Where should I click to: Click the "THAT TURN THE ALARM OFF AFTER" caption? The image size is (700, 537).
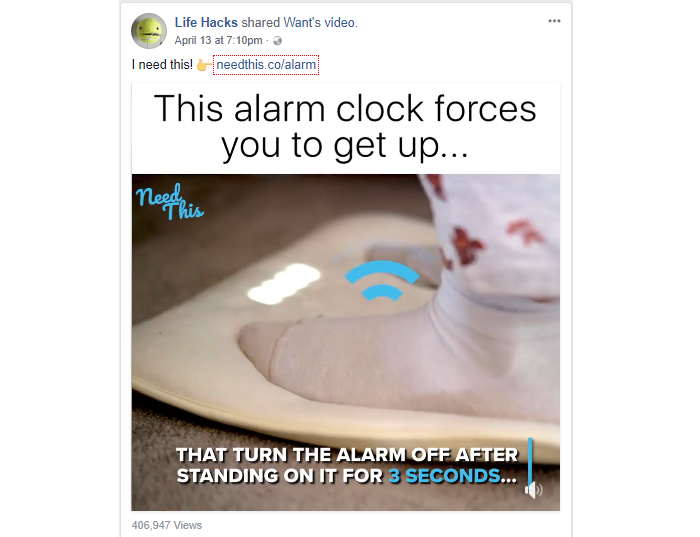point(347,455)
